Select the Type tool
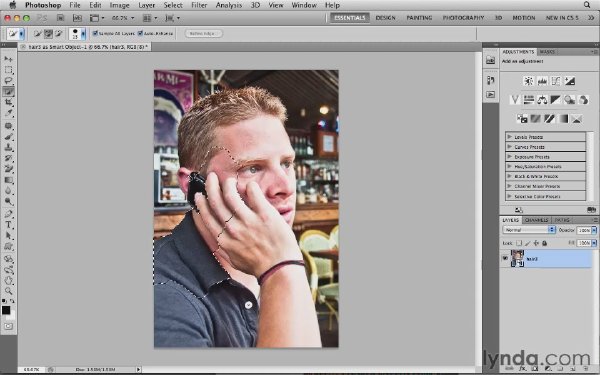Screen dimensions: 600x375 (x=8, y=225)
